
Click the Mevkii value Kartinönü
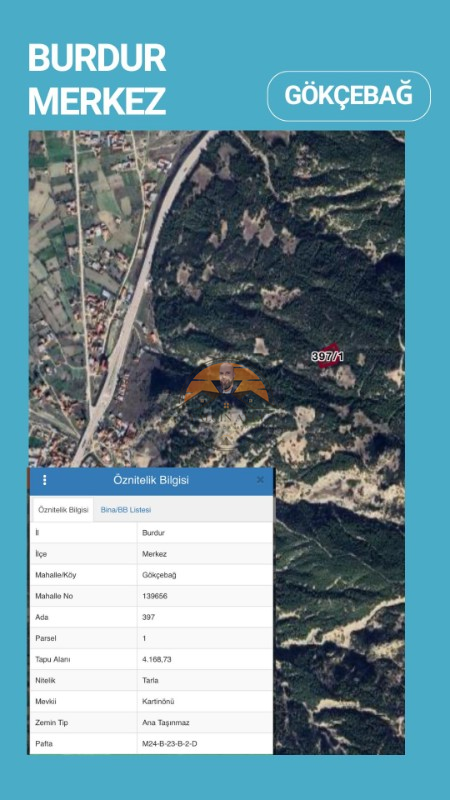click(x=158, y=702)
